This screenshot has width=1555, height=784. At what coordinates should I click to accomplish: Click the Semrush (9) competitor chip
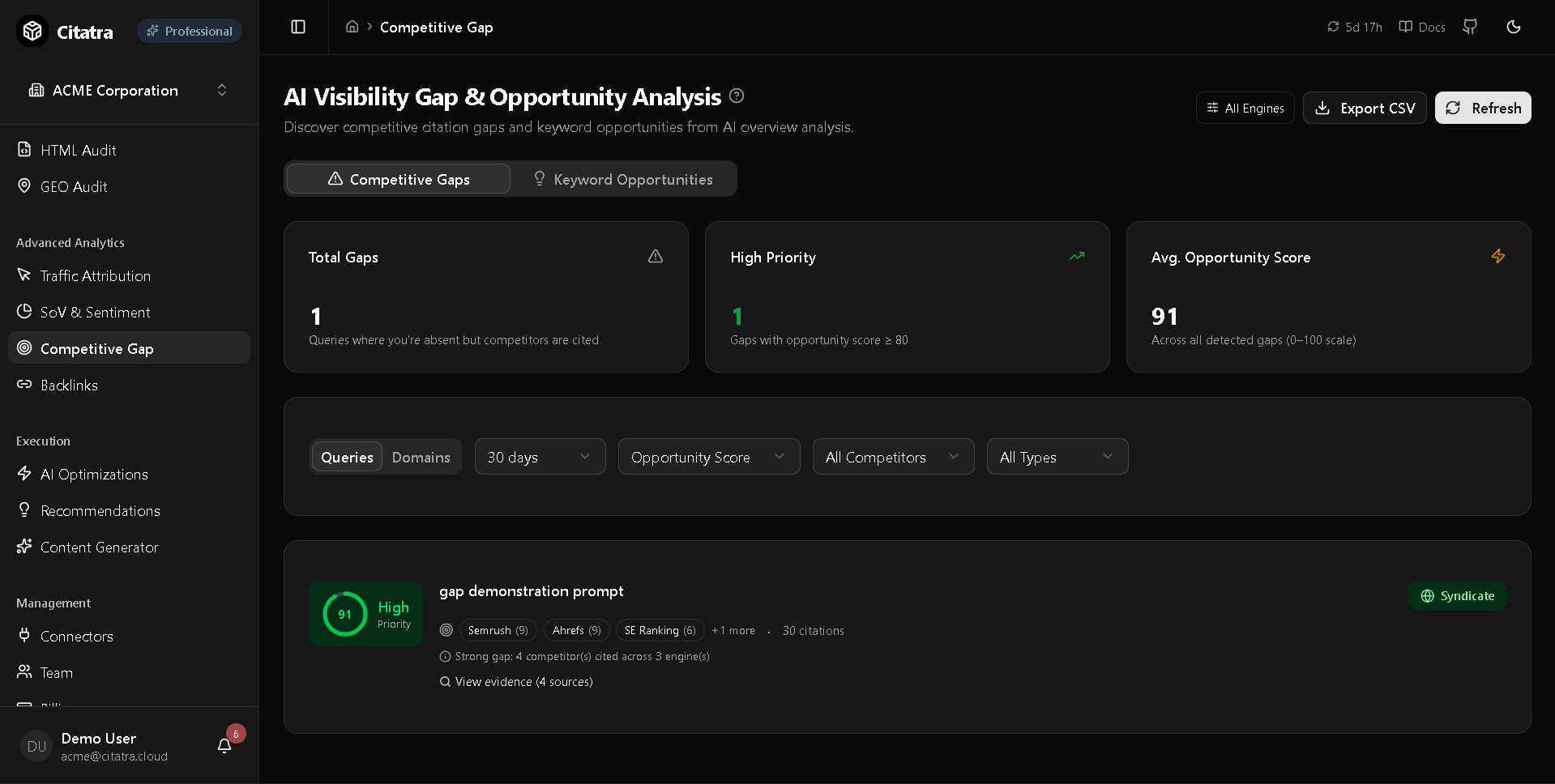(498, 630)
